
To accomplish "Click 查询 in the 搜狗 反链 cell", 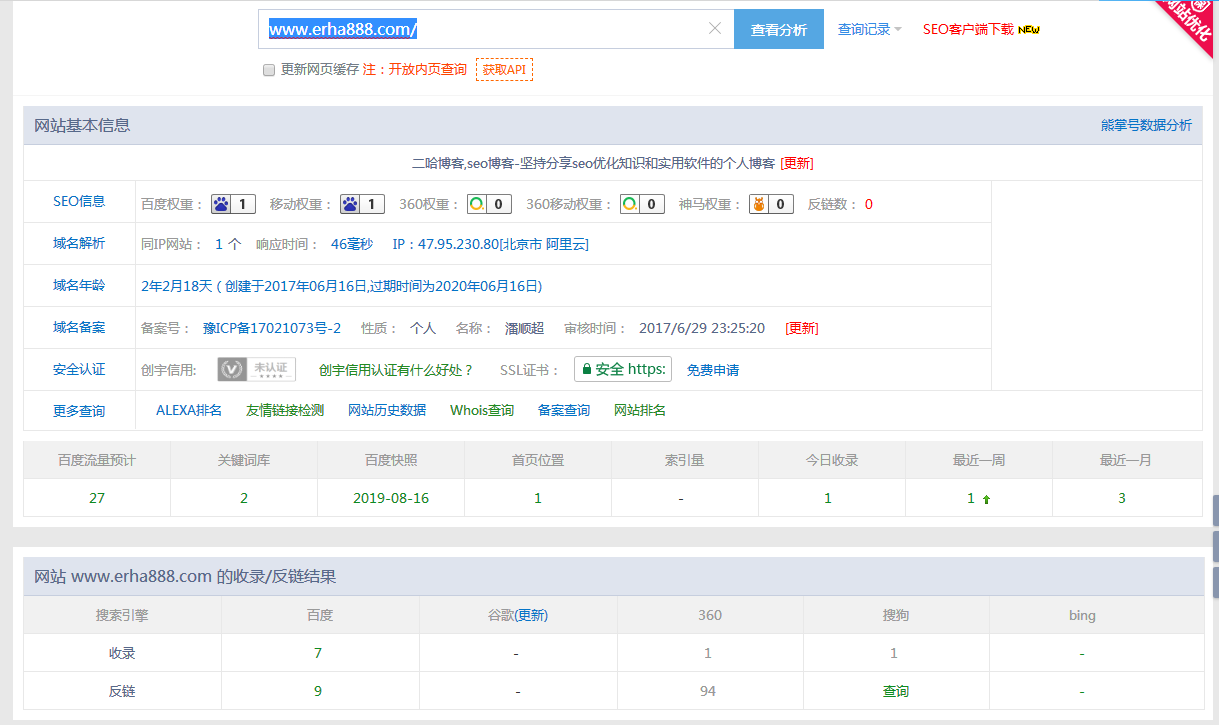I will pyautogui.click(x=896, y=691).
